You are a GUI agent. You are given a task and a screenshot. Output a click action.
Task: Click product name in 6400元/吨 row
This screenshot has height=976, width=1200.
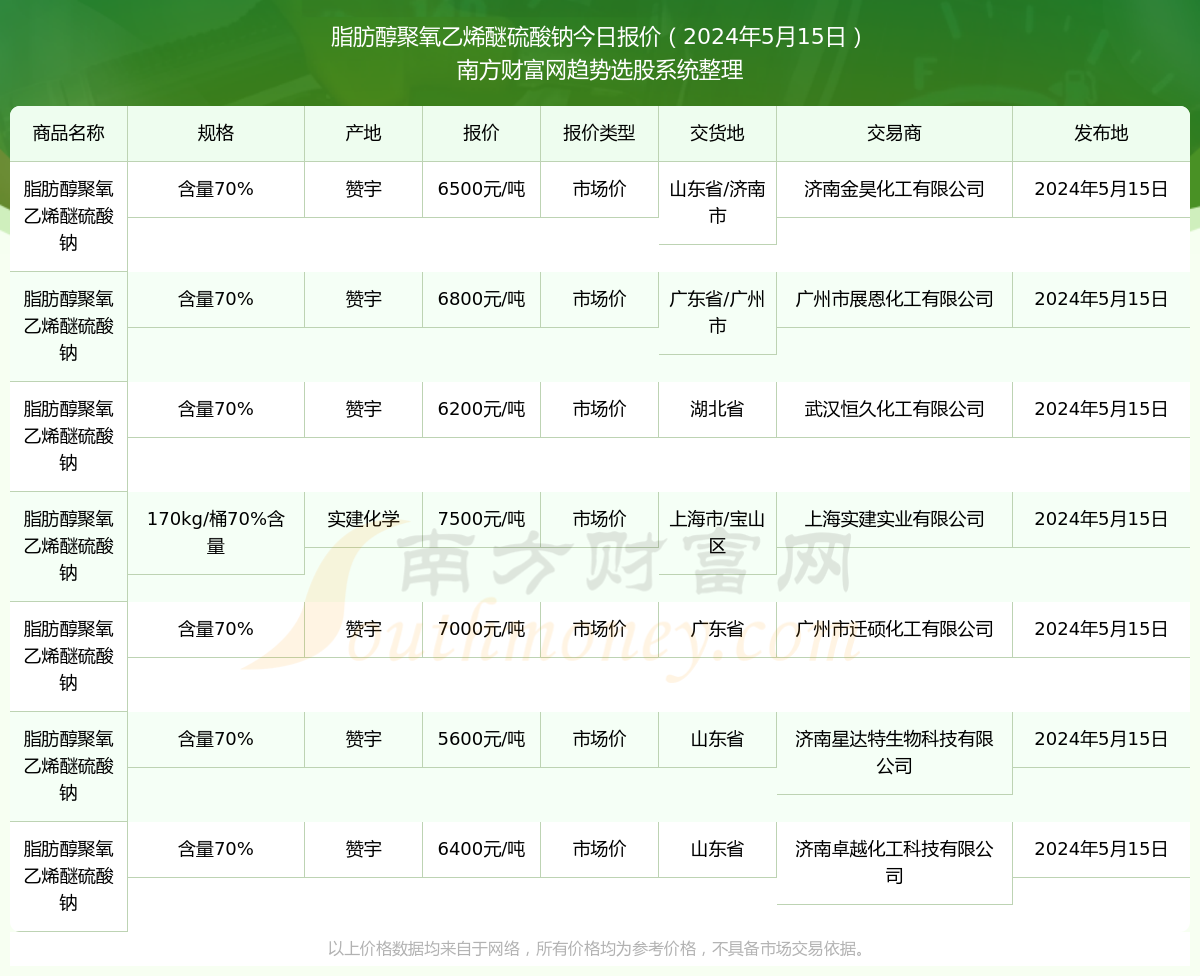68,876
